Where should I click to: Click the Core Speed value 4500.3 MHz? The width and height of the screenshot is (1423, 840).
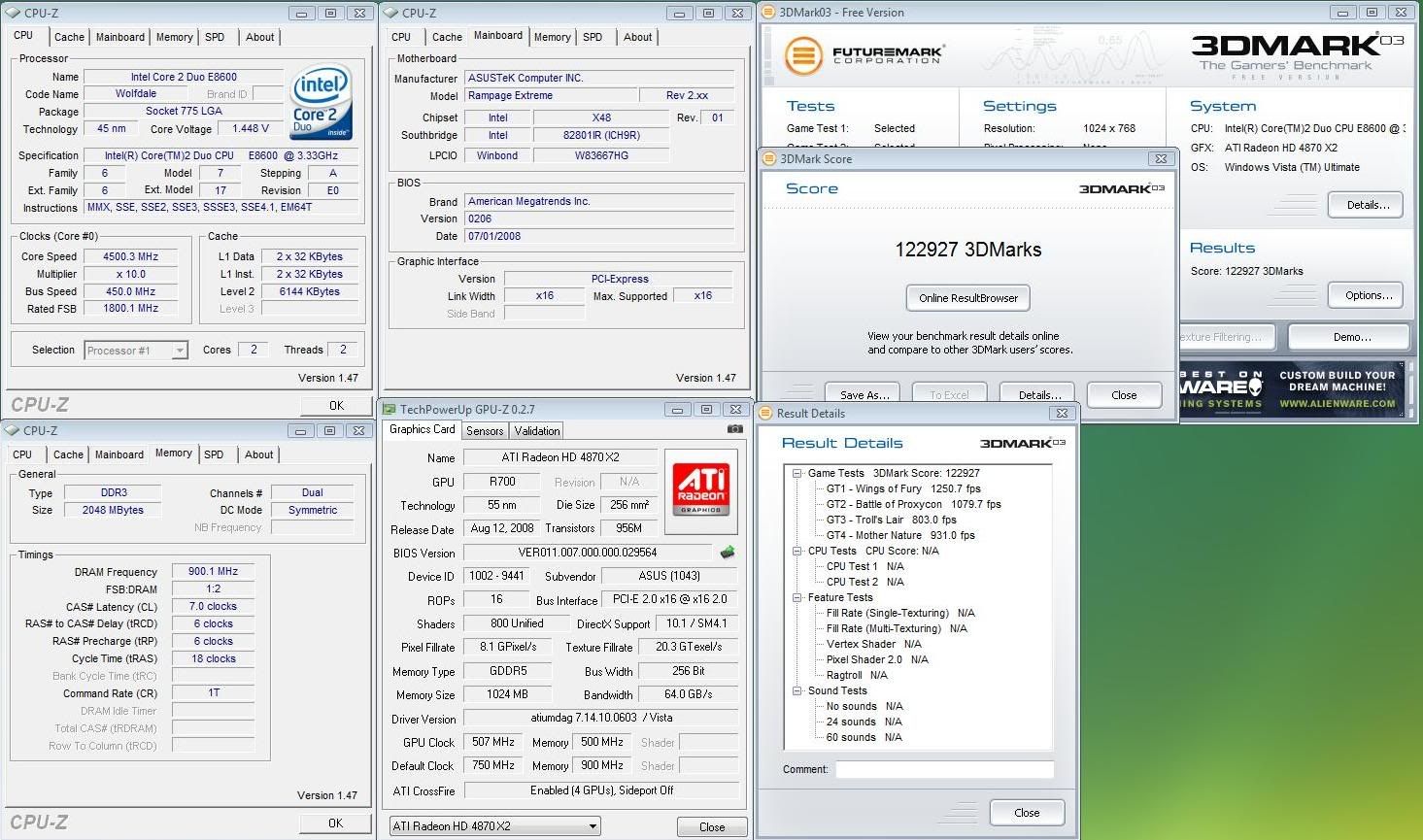[130, 256]
